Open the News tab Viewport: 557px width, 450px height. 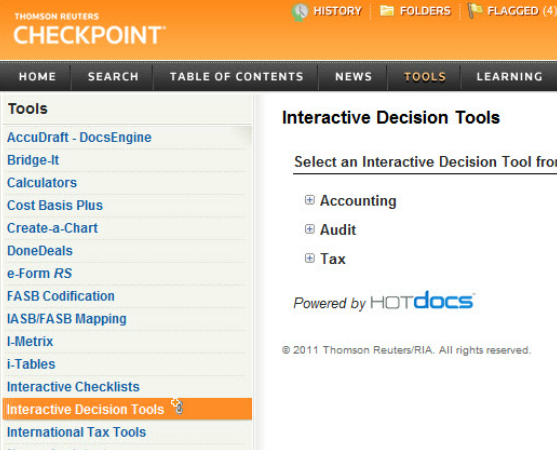[353, 77]
